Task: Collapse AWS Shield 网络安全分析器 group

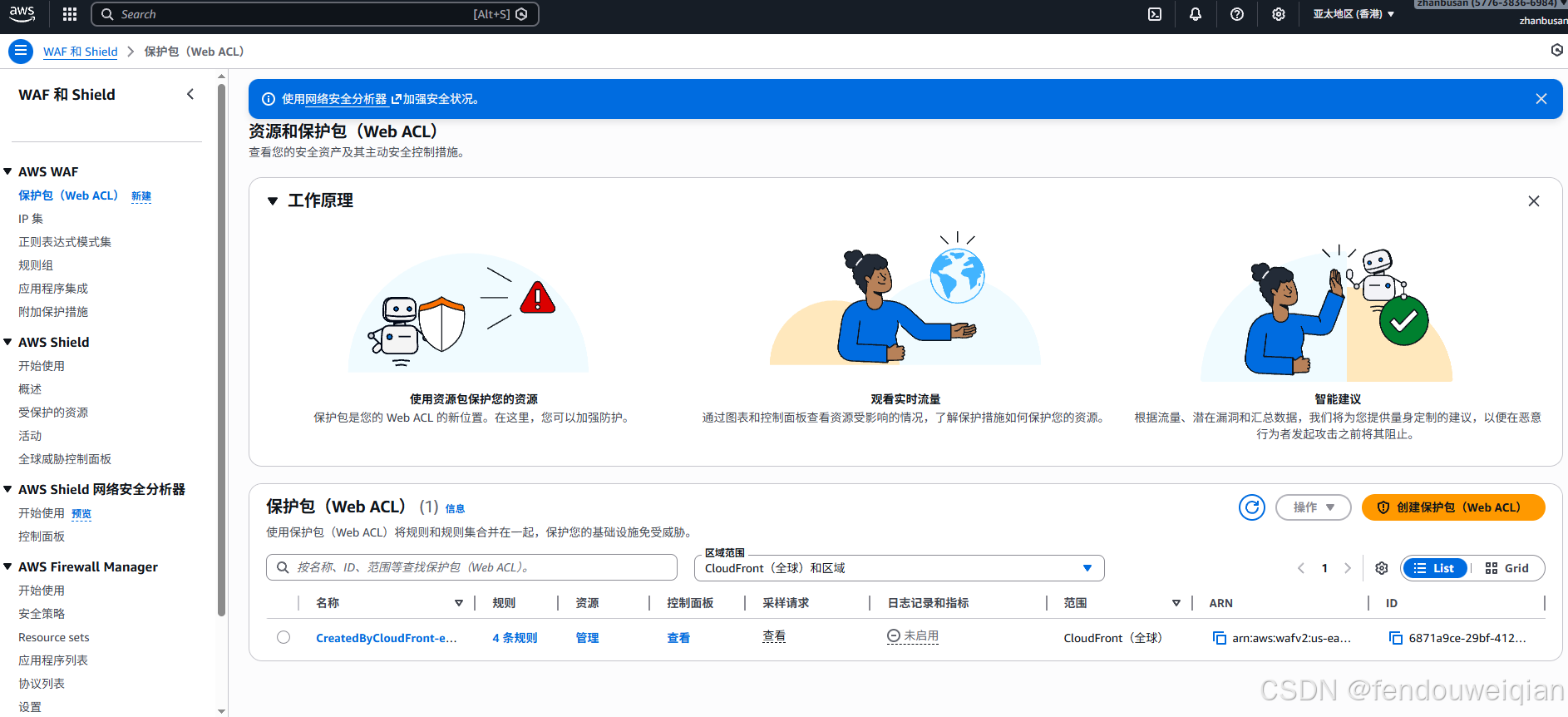Action: [x=7, y=489]
